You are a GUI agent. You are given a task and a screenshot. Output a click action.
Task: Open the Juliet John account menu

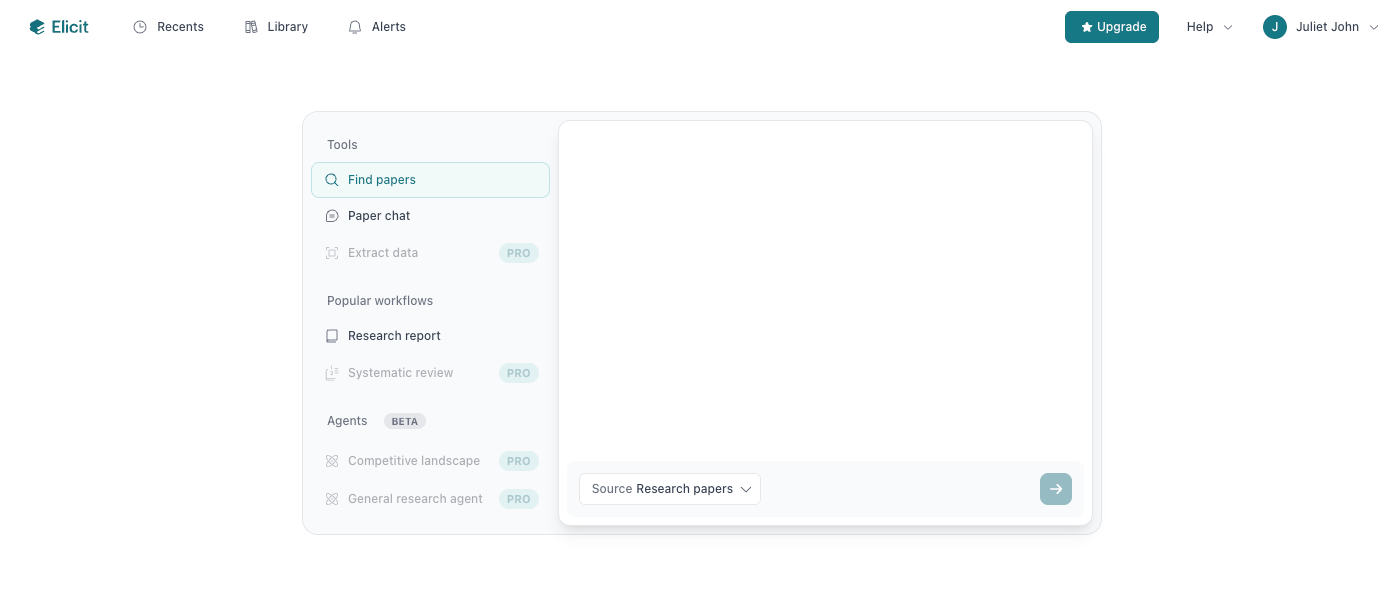click(1320, 27)
